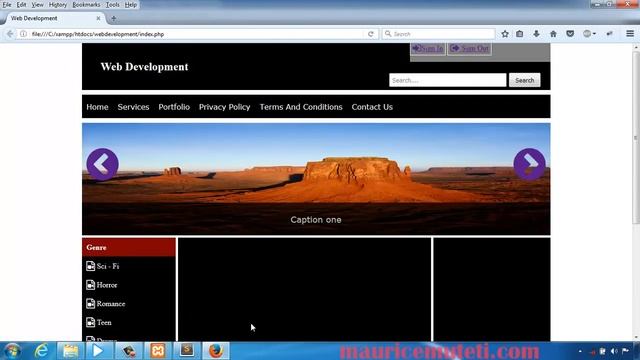This screenshot has height=360, width=640.
Task: Click the address bar URL field
Action: [196, 34]
